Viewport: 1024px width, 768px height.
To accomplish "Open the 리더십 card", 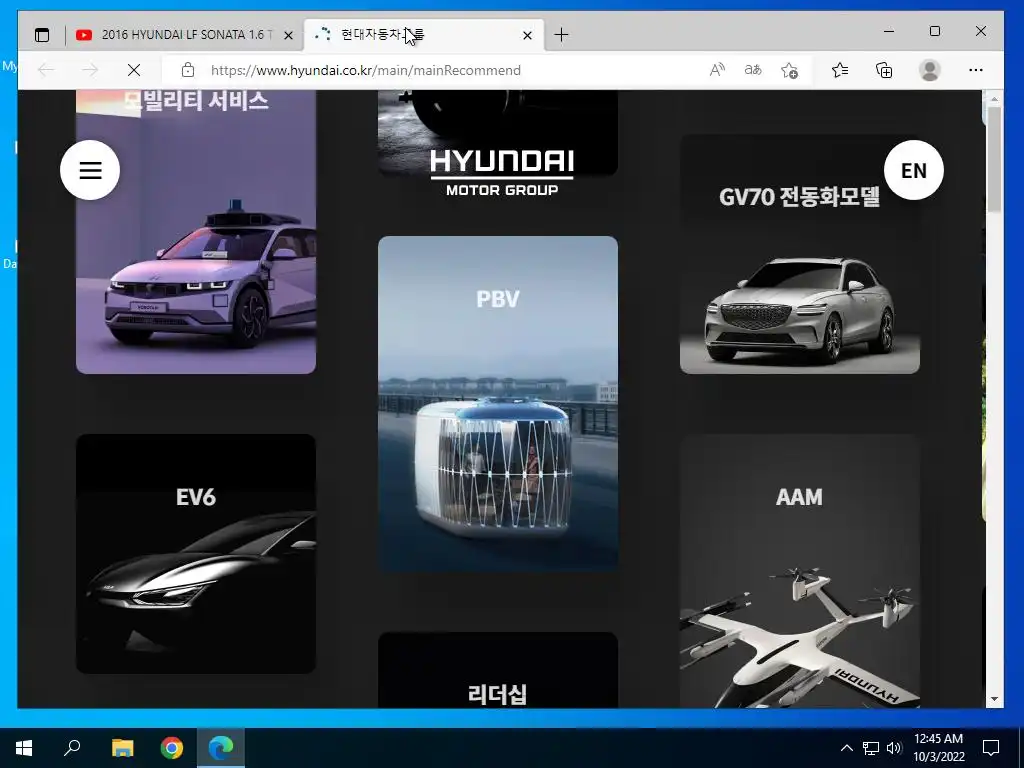I will pos(498,670).
